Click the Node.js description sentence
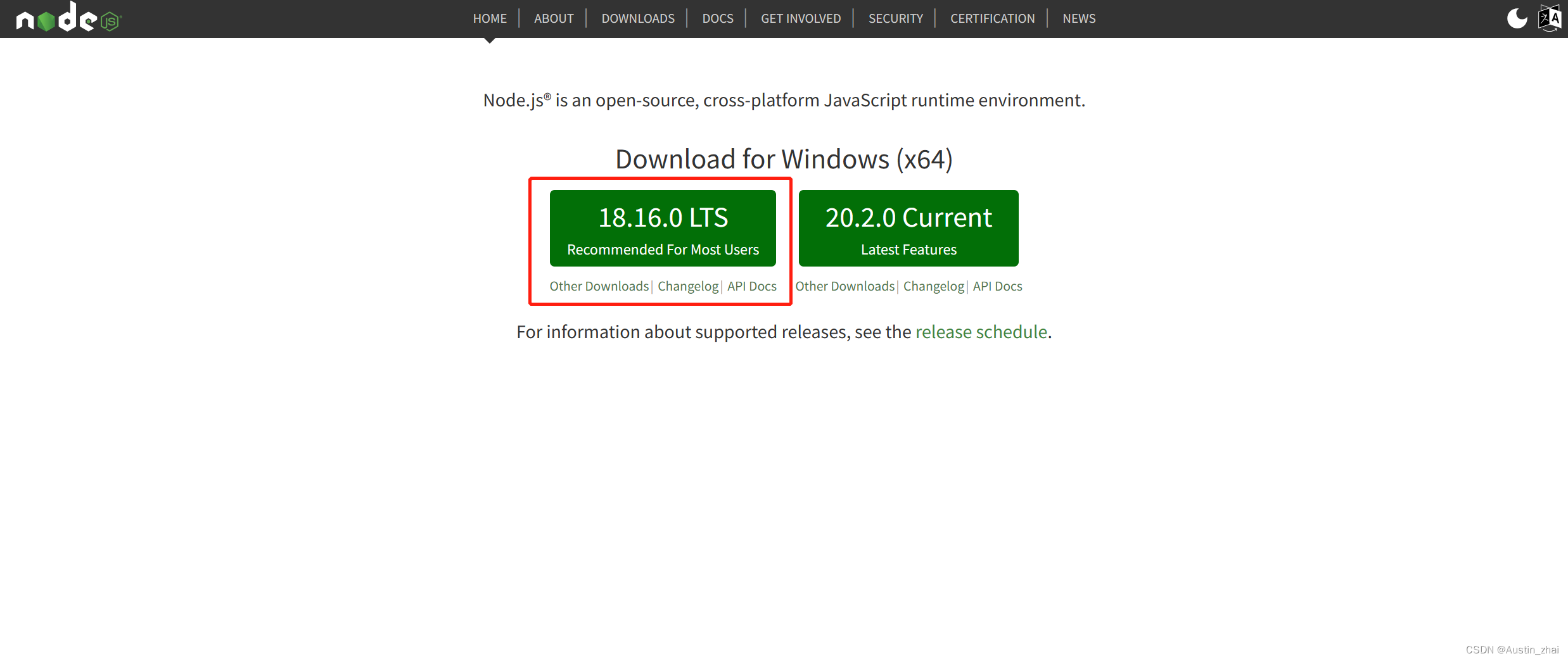The width and height of the screenshot is (1568, 661). [x=784, y=100]
